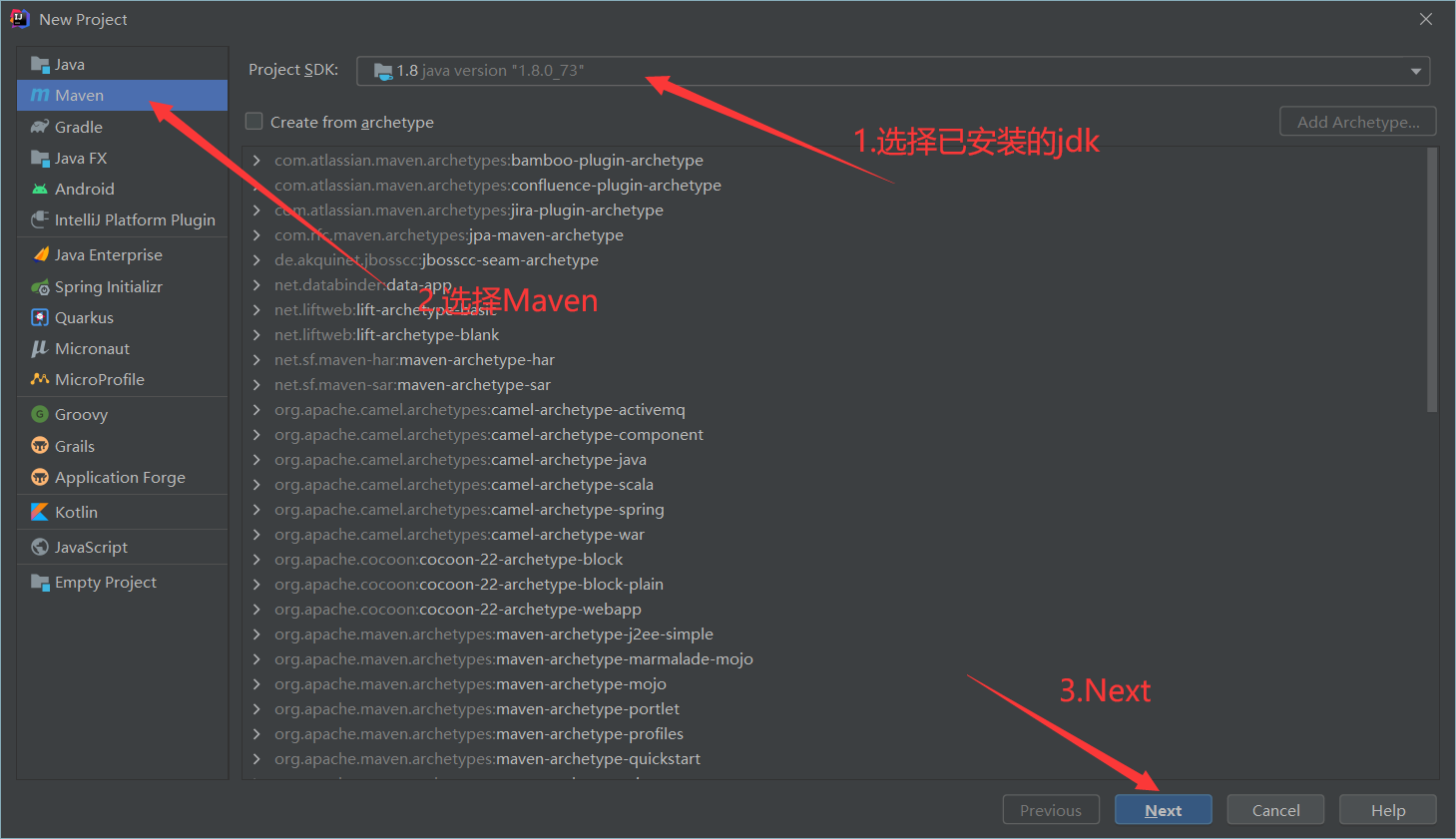
Task: Click the Application Forge icon
Action: pyautogui.click(x=40, y=477)
